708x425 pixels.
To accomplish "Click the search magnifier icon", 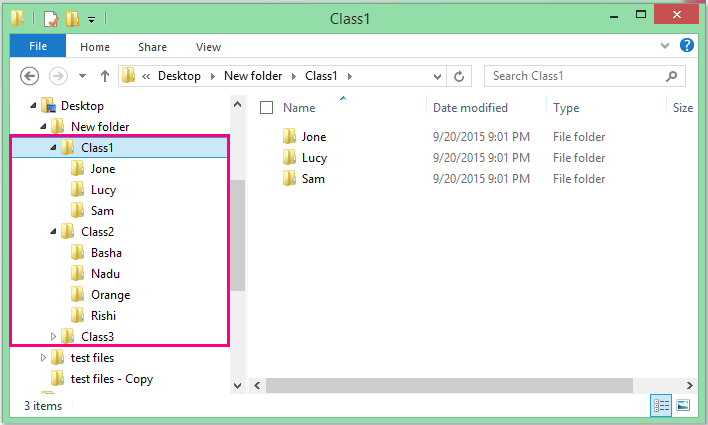I will 671,76.
